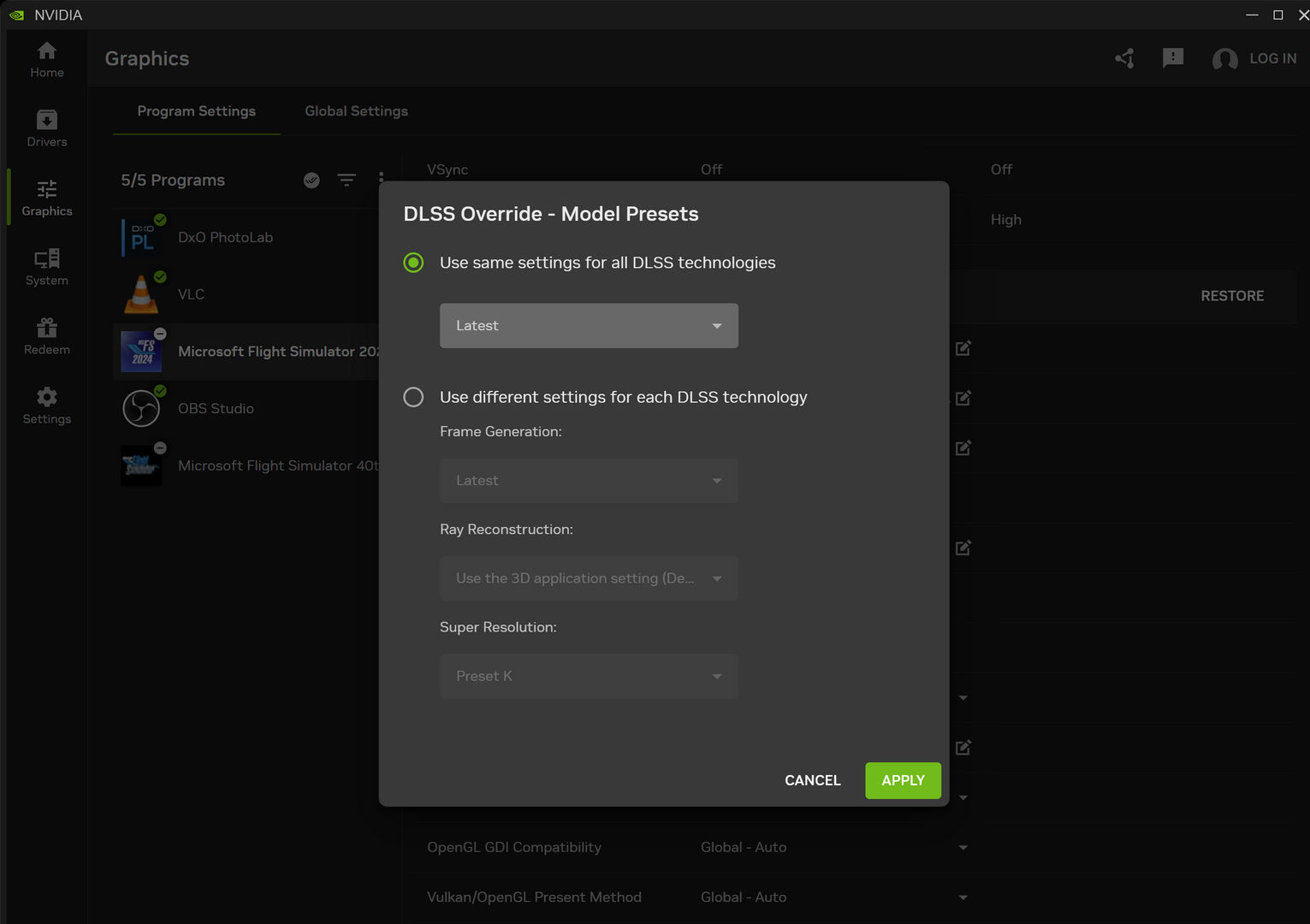Click the user avatar icon
The image size is (1310, 924).
(x=1224, y=59)
